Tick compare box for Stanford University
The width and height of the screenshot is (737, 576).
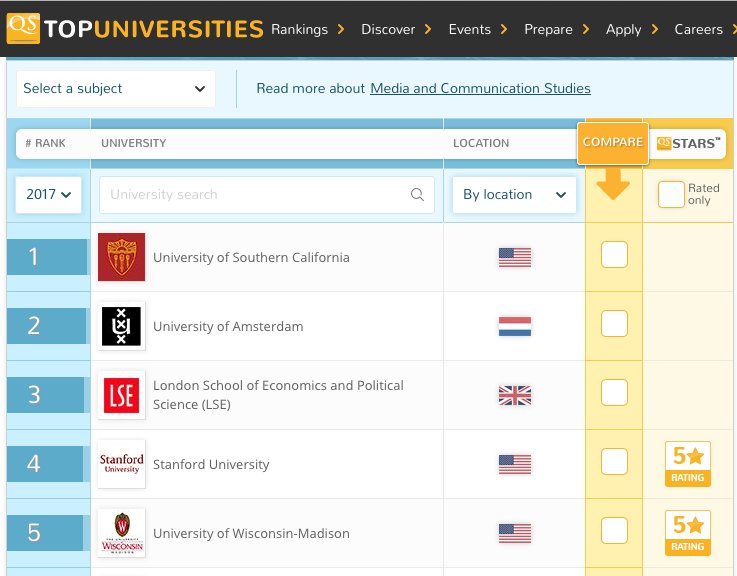tap(614, 461)
